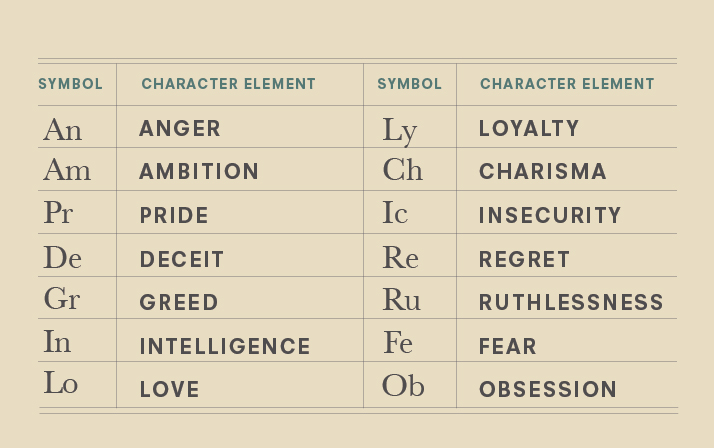Click the An symbol cell

tap(62, 129)
